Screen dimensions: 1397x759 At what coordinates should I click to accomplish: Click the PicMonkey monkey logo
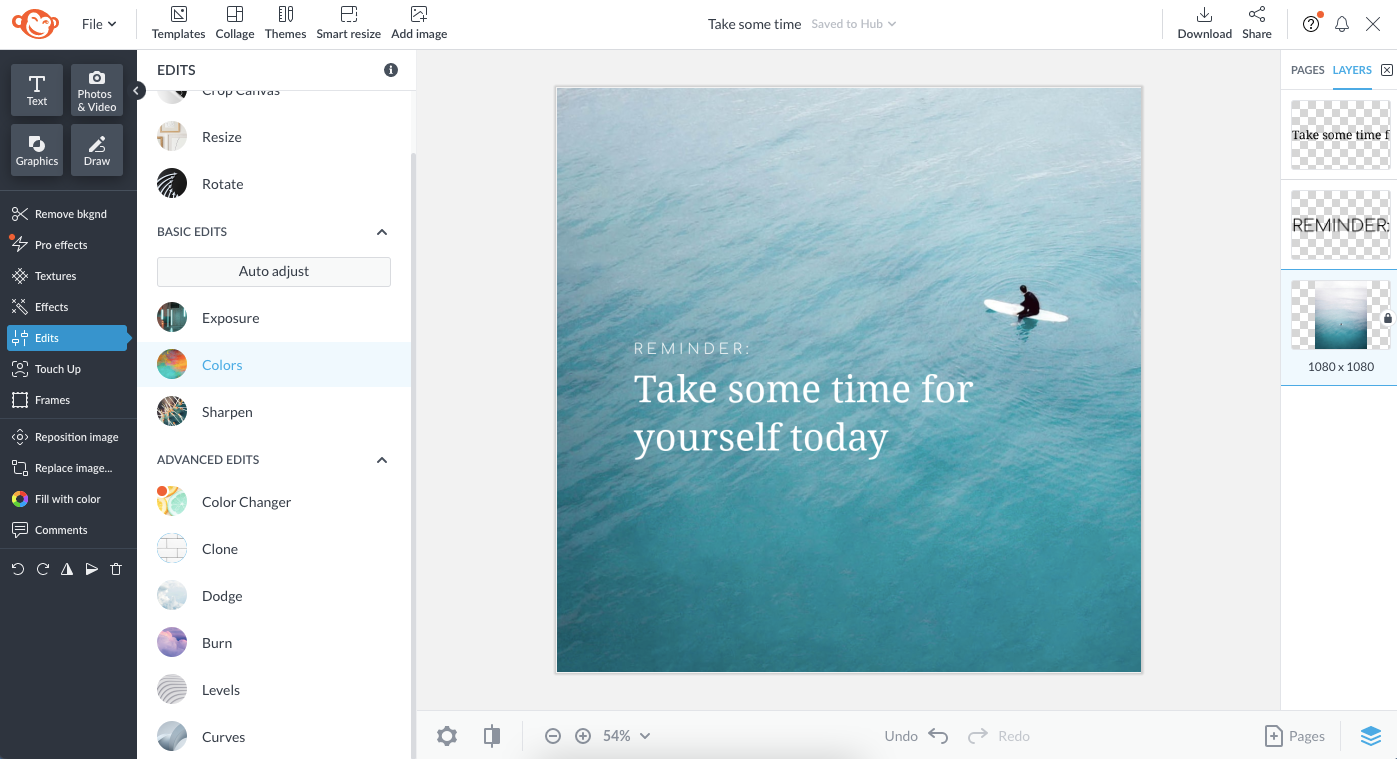pyautogui.click(x=36, y=24)
